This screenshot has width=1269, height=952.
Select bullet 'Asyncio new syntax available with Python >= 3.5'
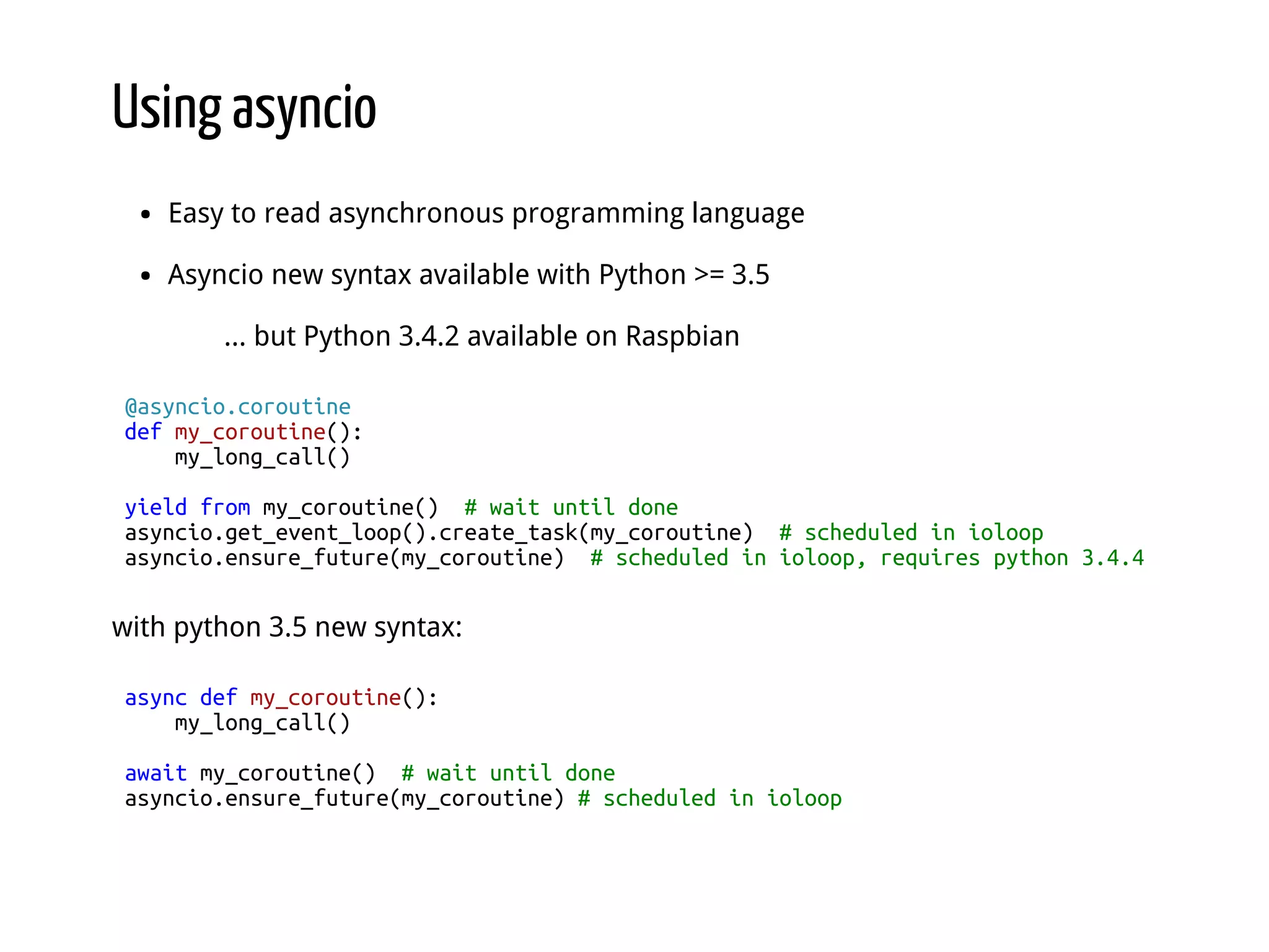[x=468, y=275]
